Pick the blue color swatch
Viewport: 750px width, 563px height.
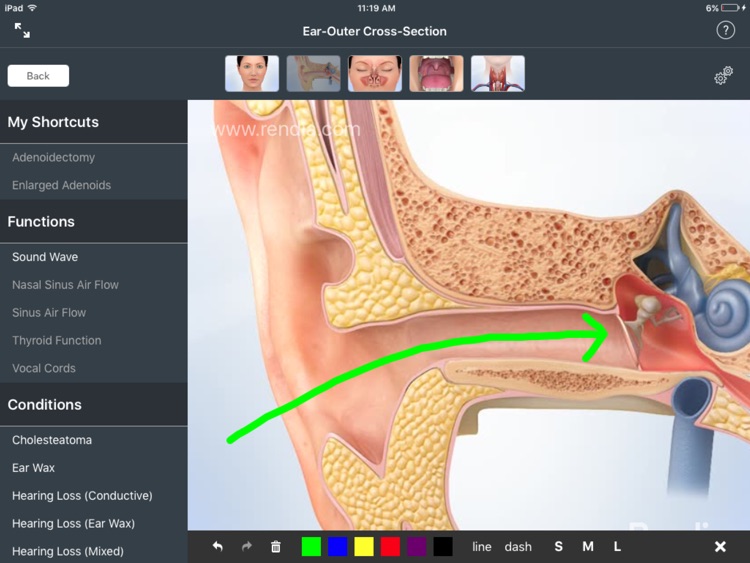pyautogui.click(x=338, y=546)
